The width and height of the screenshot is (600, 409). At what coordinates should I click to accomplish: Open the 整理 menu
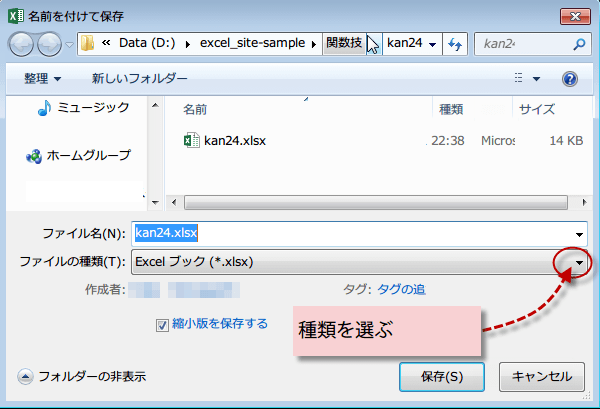[42, 78]
